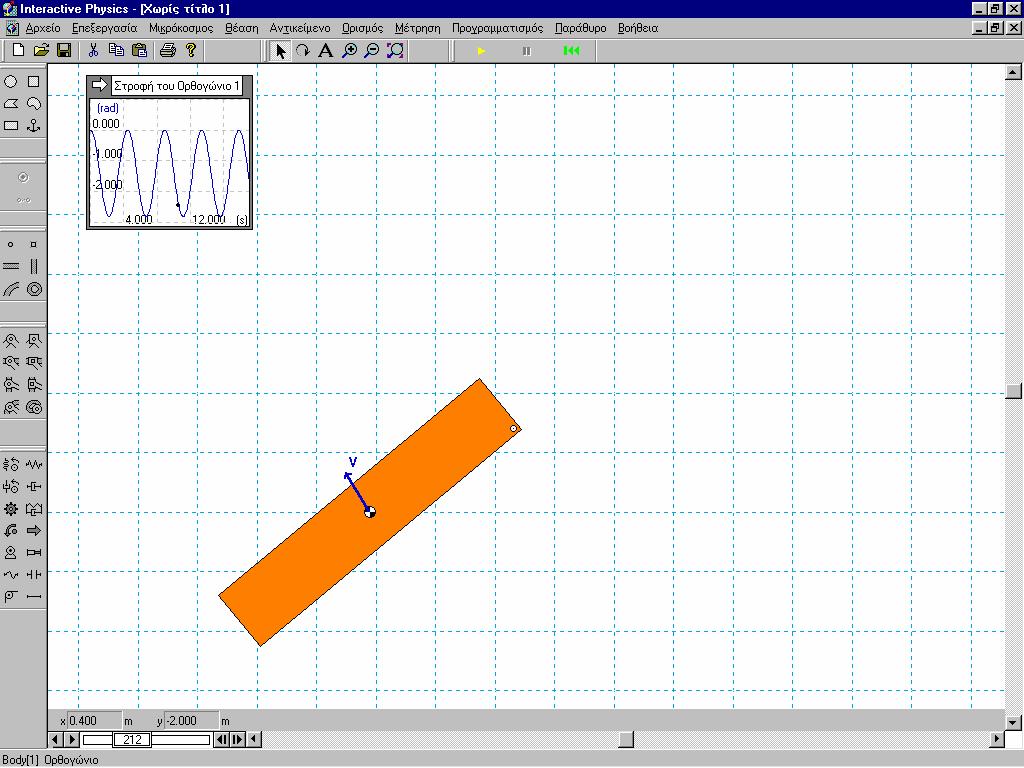Select the Zoom in magnifier
This screenshot has width=1024, height=768.
tap(349, 50)
